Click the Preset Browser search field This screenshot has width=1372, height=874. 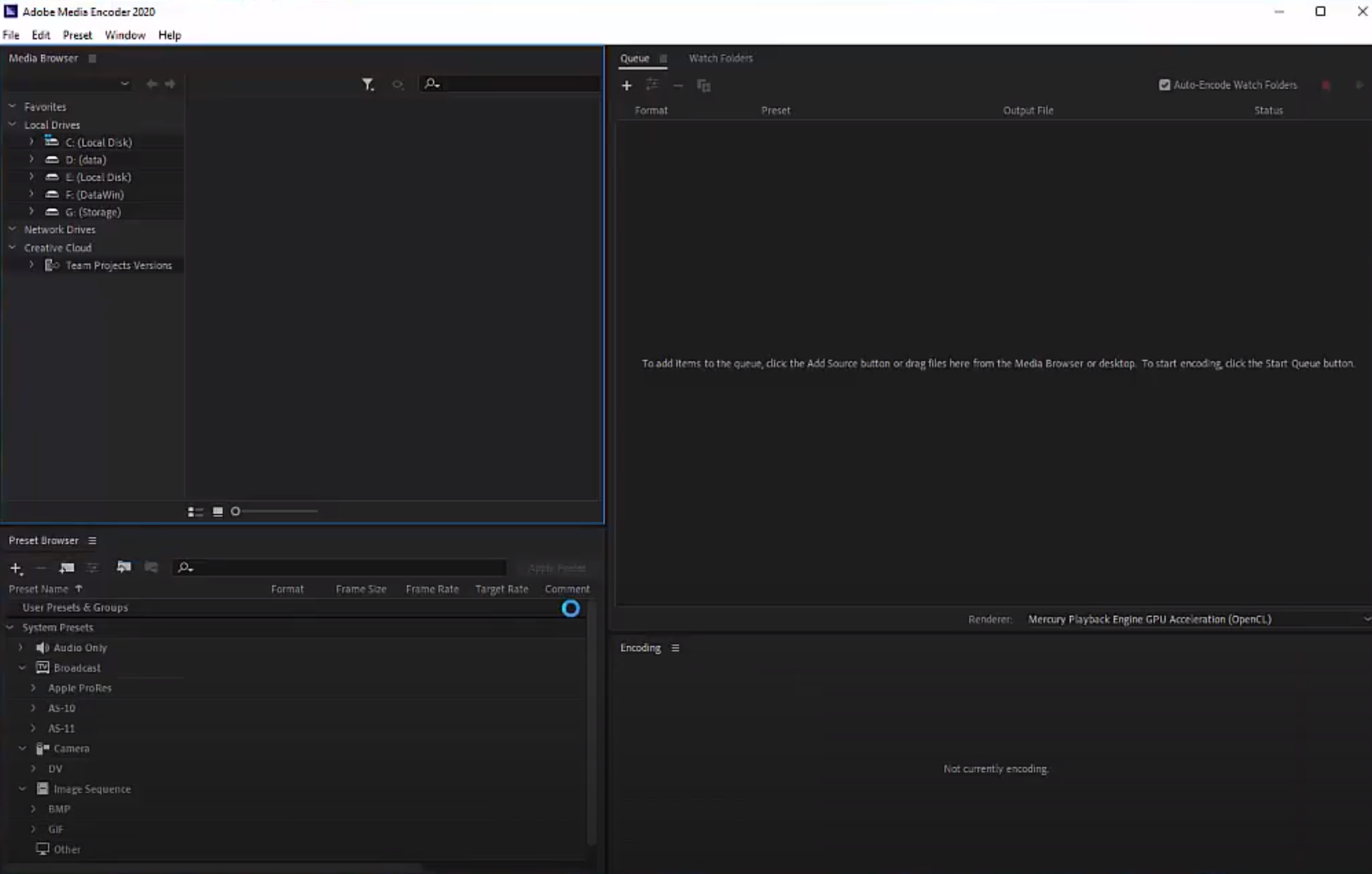(339, 568)
